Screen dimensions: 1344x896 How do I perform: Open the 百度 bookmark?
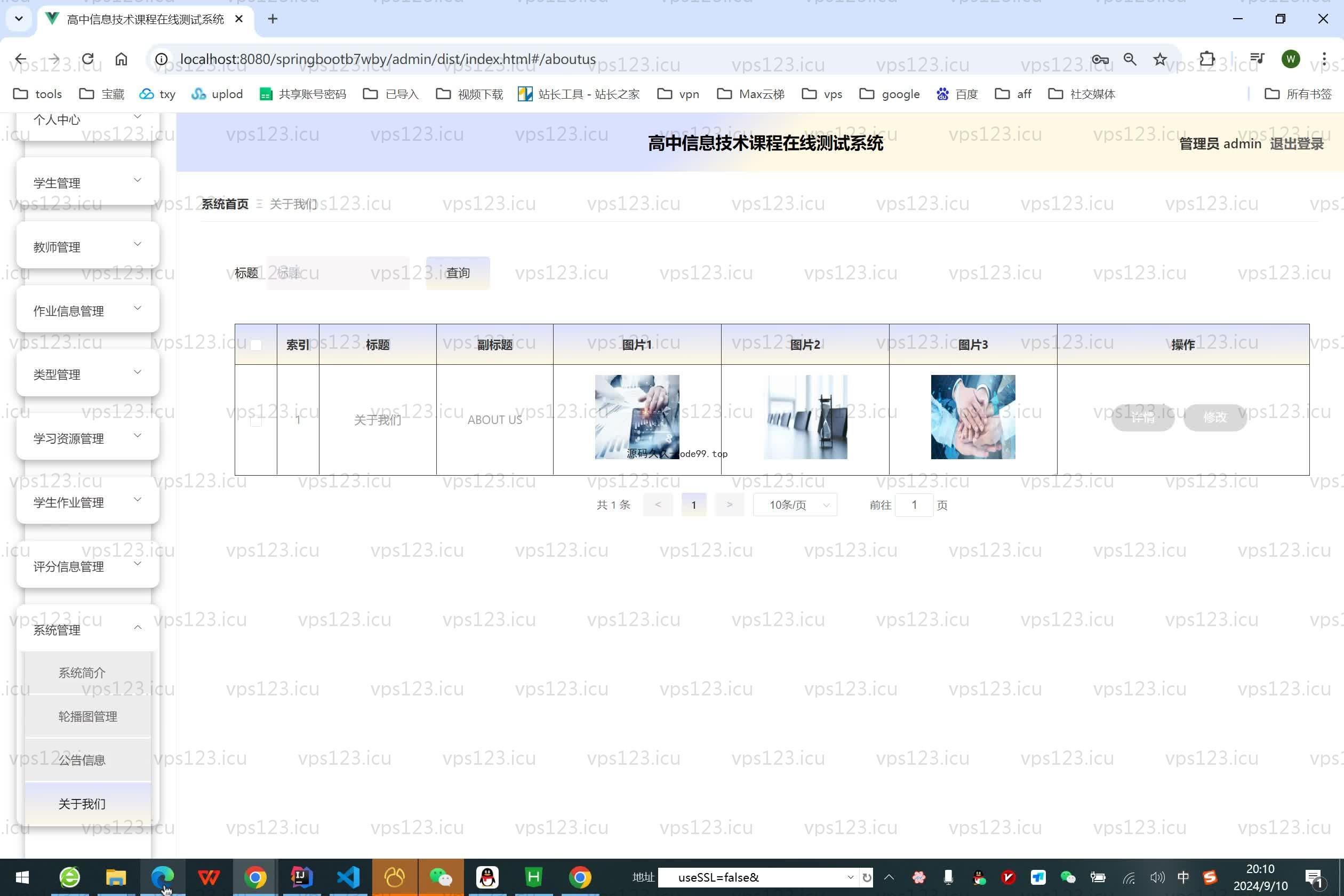957,94
